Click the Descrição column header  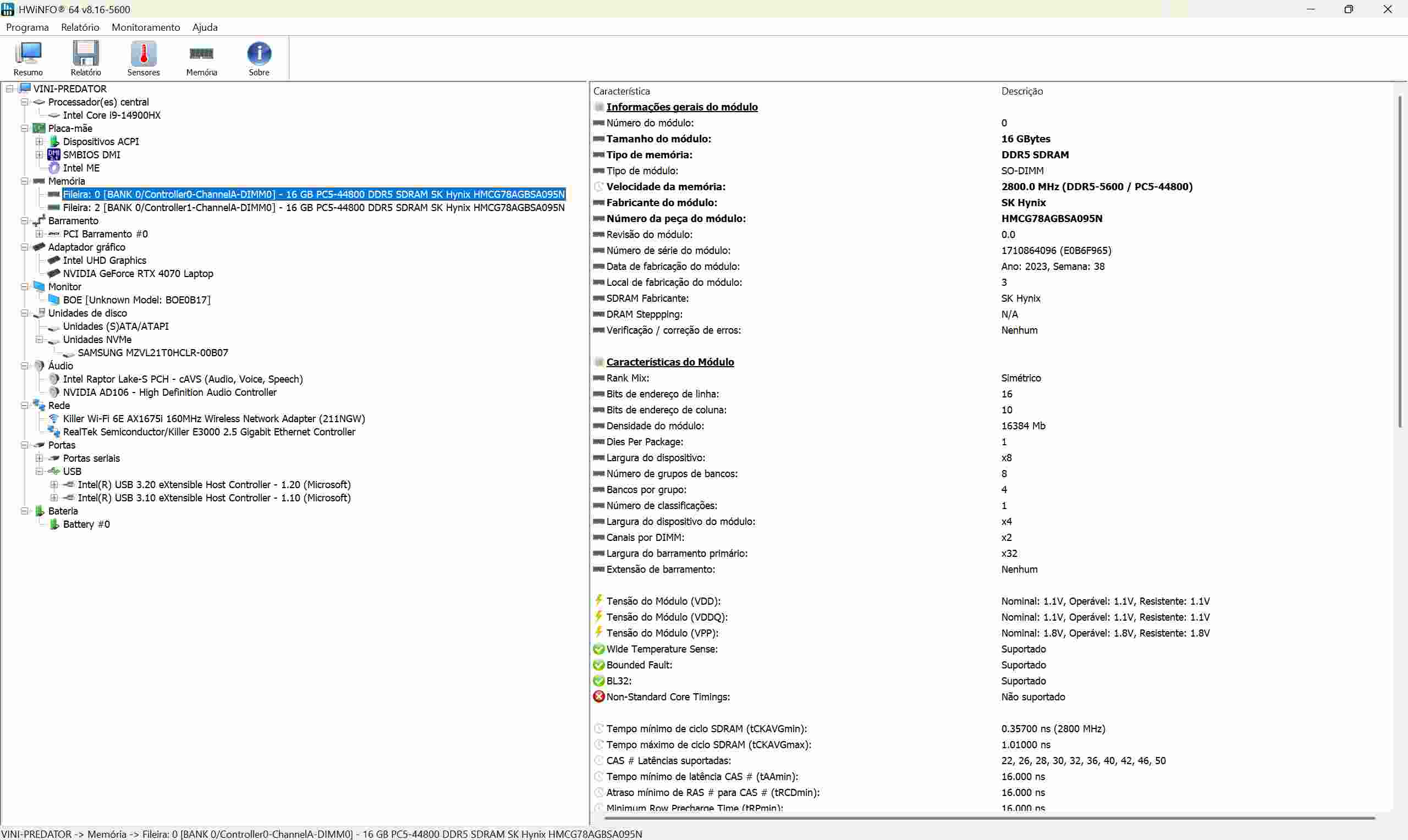(1021, 91)
